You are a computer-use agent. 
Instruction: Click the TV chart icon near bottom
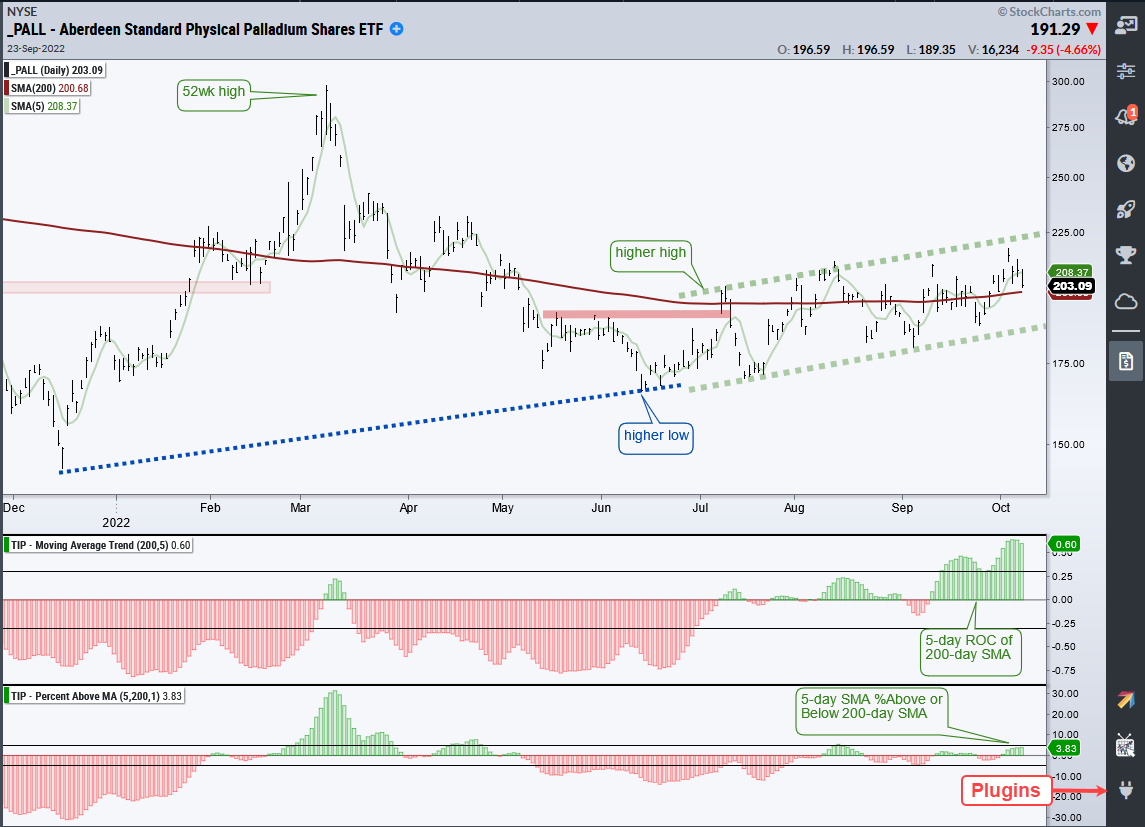click(x=1125, y=746)
